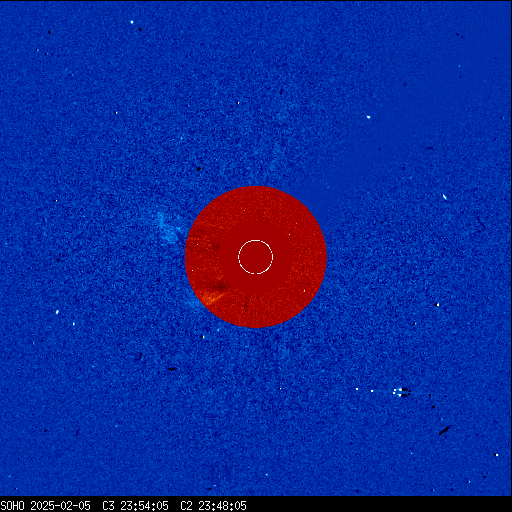Viewport: 512px width, 512px height.
Task: Click the bright star in the upper right area
Action: 368,117
